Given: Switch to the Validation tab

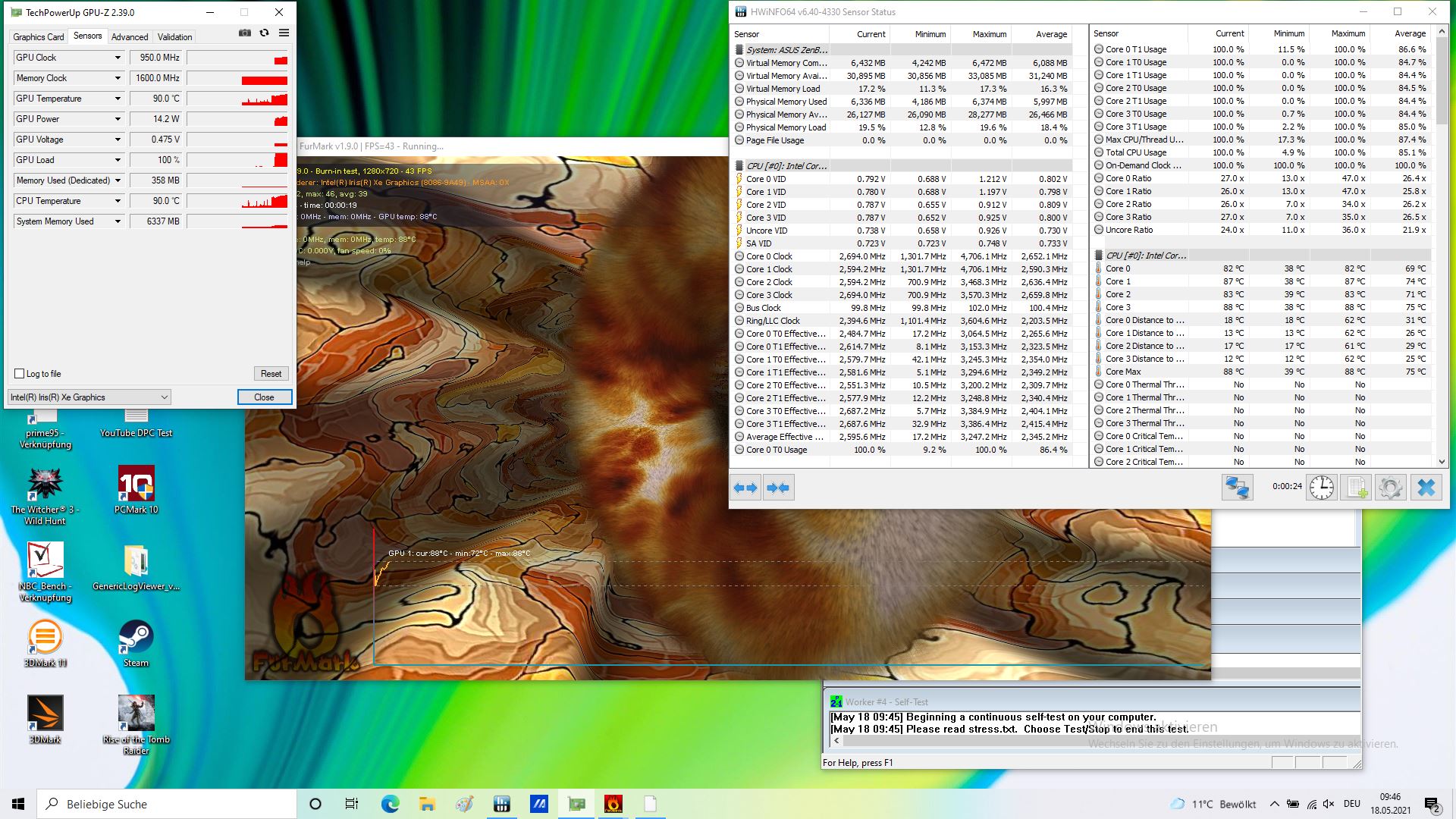Looking at the screenshot, I should 174,36.
